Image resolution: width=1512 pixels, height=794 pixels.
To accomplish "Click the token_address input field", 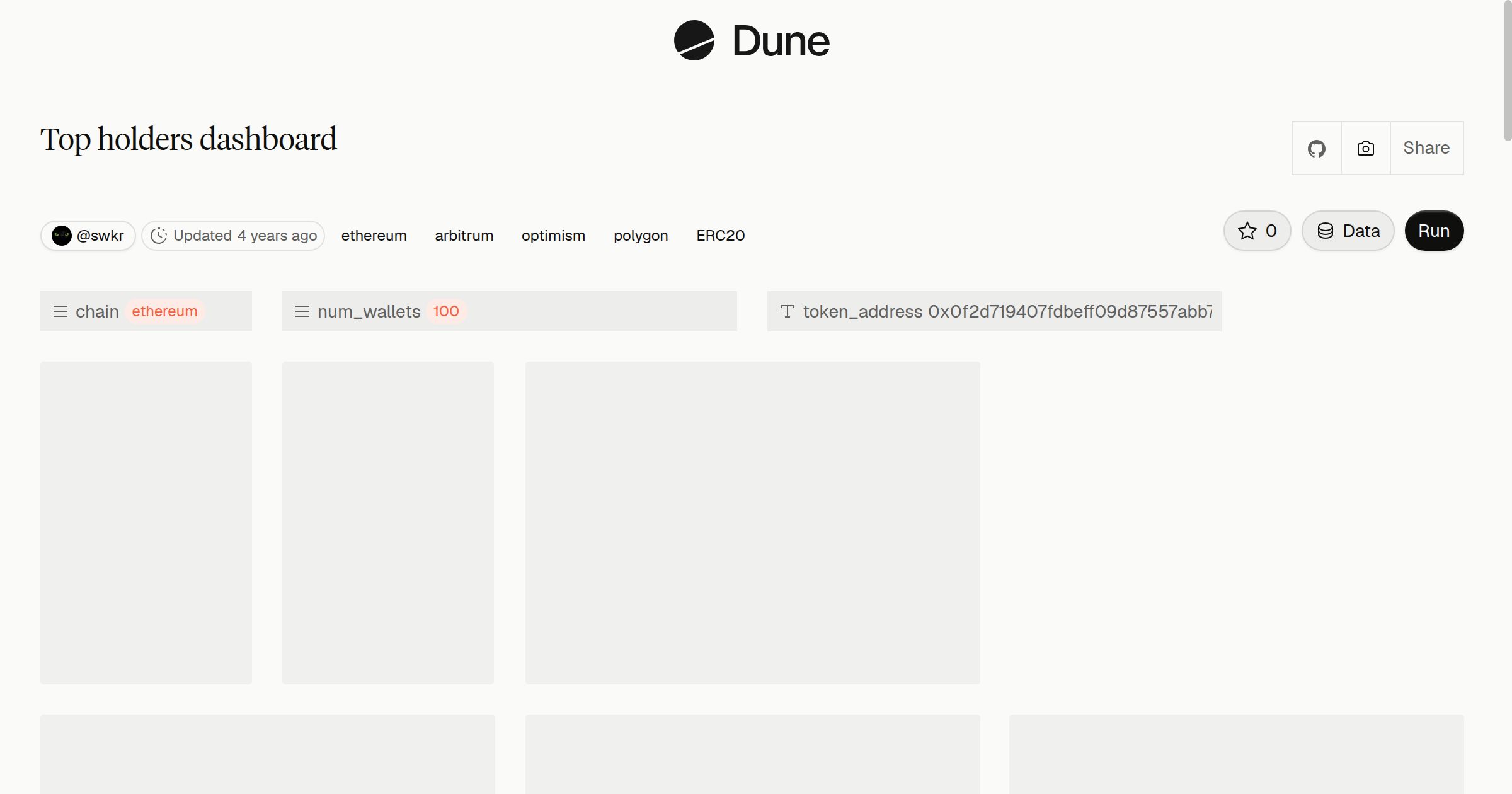I will click(x=995, y=311).
